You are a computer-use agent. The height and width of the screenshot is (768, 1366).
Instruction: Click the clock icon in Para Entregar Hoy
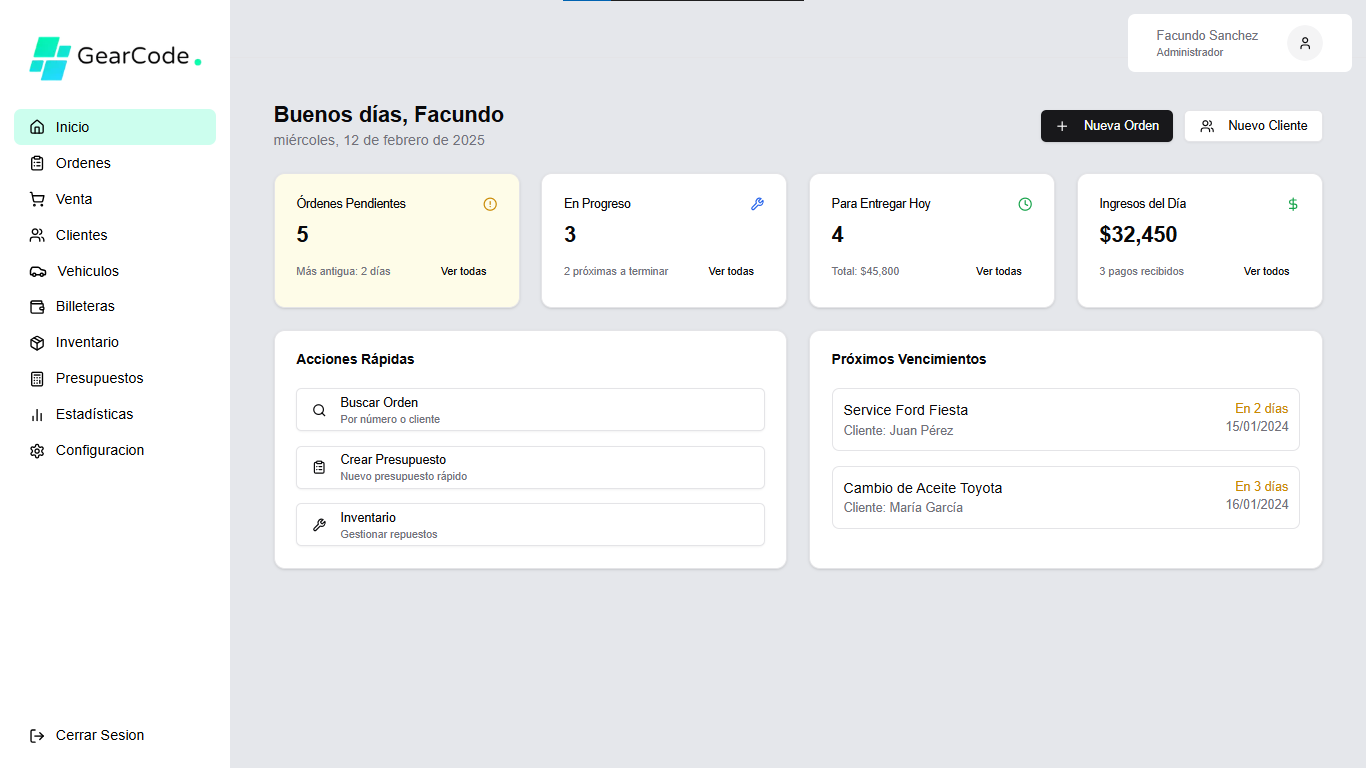click(x=1025, y=204)
